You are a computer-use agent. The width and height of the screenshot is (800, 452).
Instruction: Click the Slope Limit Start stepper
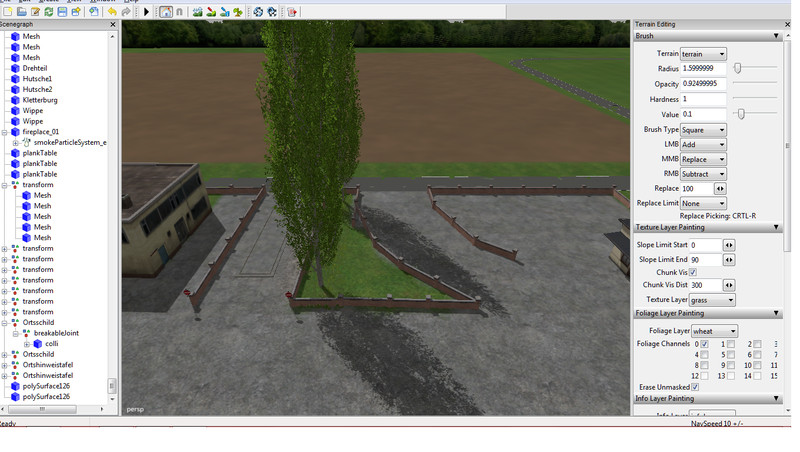point(729,245)
